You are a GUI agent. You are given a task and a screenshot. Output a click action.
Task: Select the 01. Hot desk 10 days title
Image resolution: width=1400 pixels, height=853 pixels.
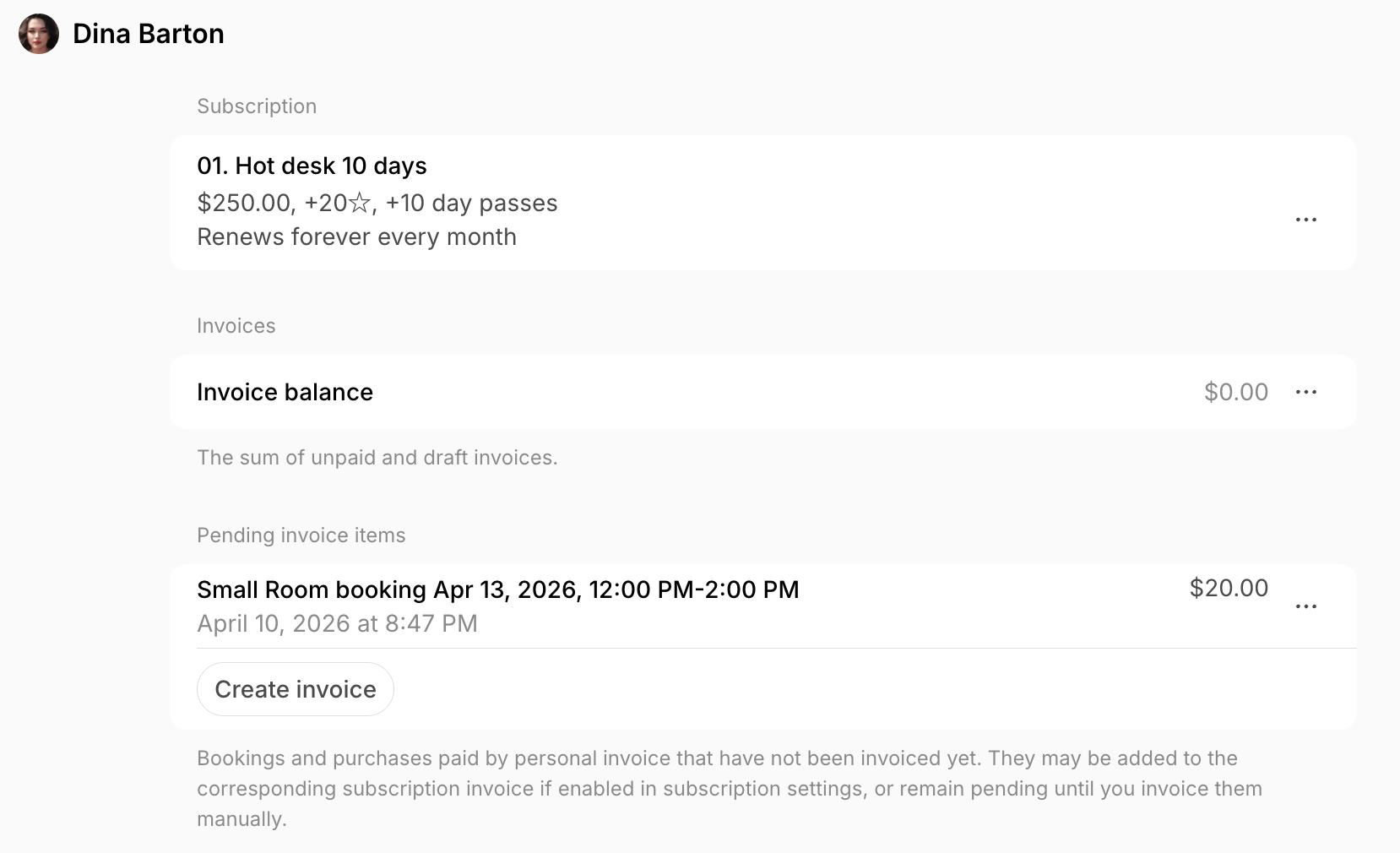point(312,166)
